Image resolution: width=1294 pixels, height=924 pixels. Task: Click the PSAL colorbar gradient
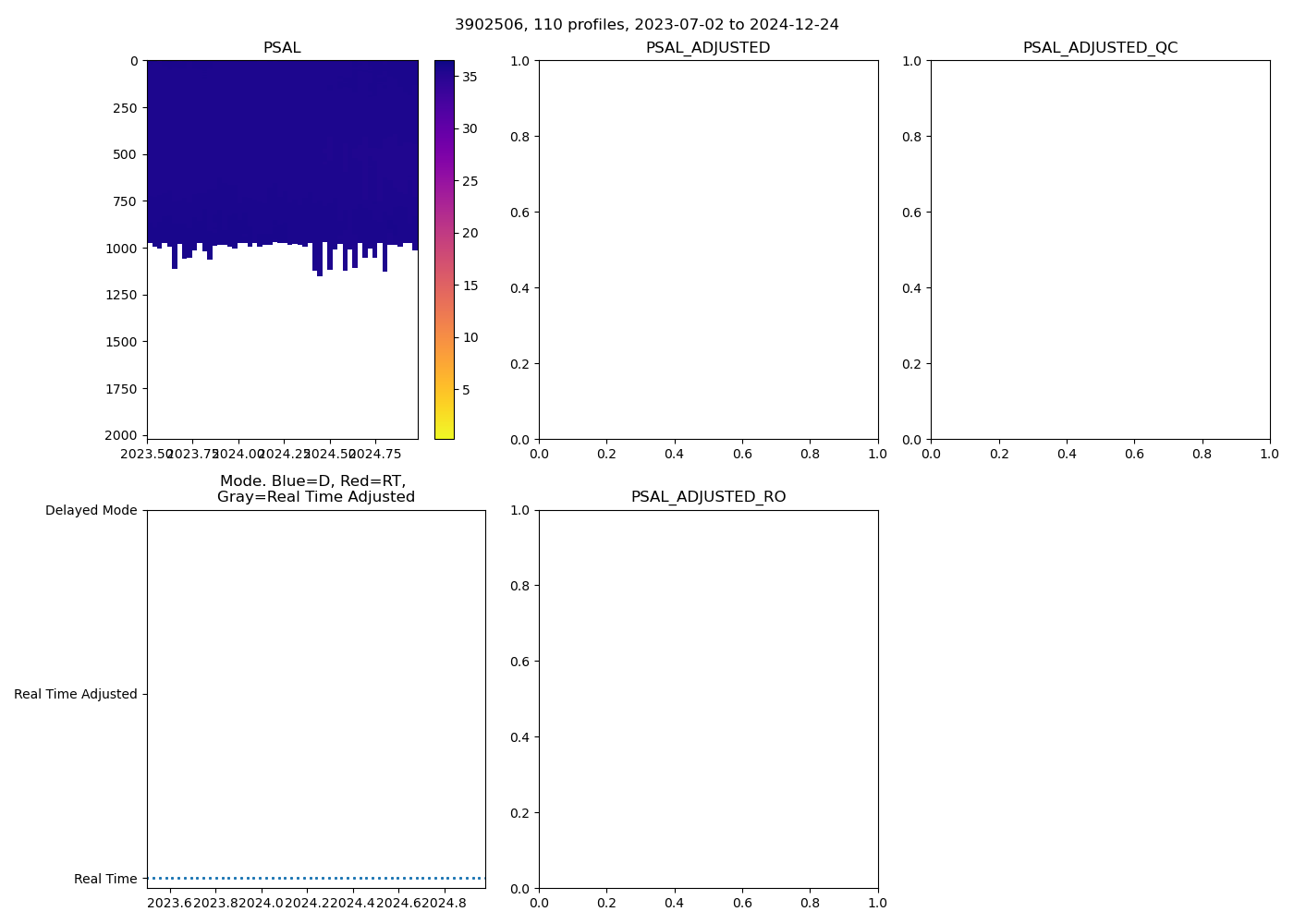(444, 249)
